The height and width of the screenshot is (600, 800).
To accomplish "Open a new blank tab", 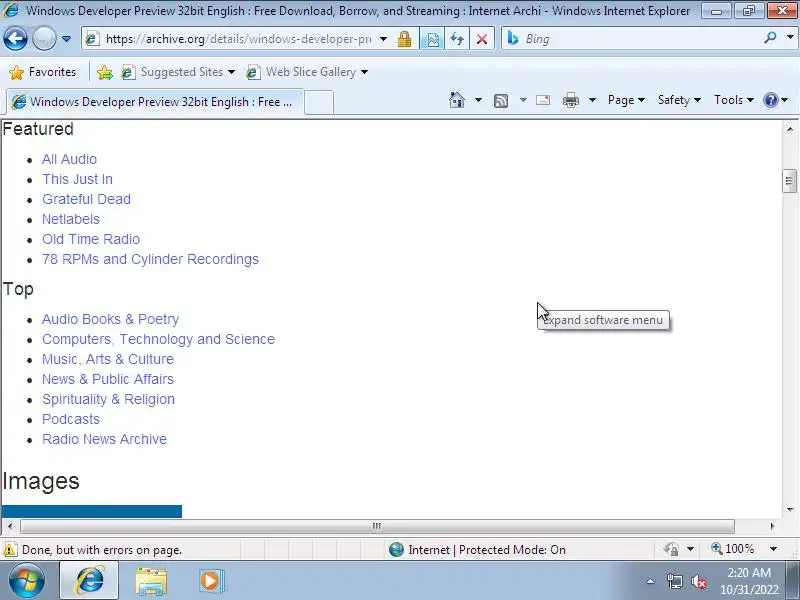I will (x=319, y=102).
